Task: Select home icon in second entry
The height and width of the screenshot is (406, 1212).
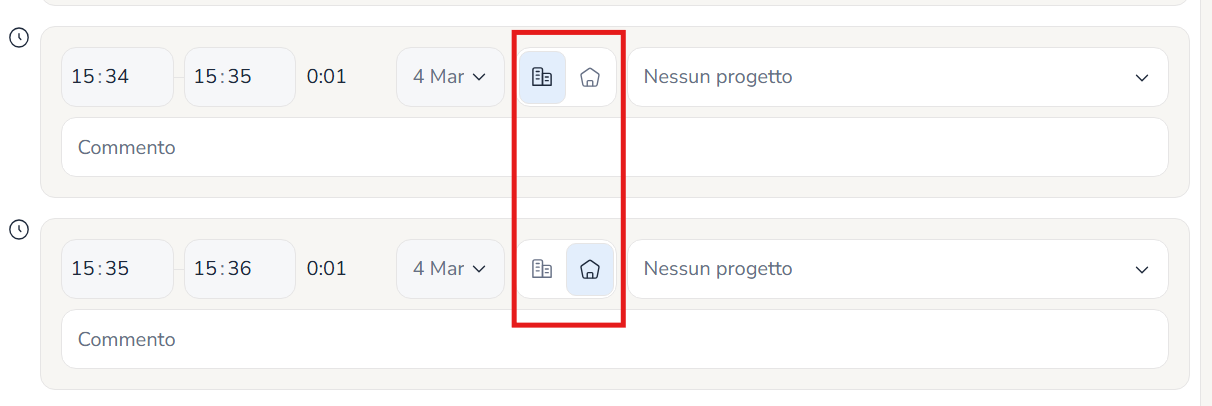Action: point(590,269)
